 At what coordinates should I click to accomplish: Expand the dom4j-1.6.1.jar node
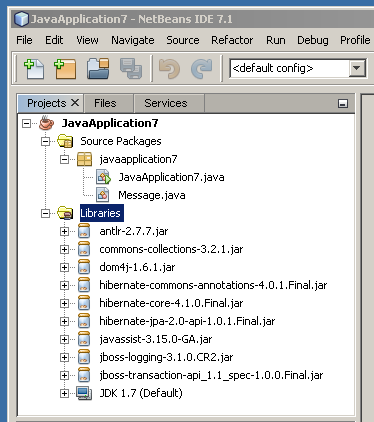(x=64, y=268)
